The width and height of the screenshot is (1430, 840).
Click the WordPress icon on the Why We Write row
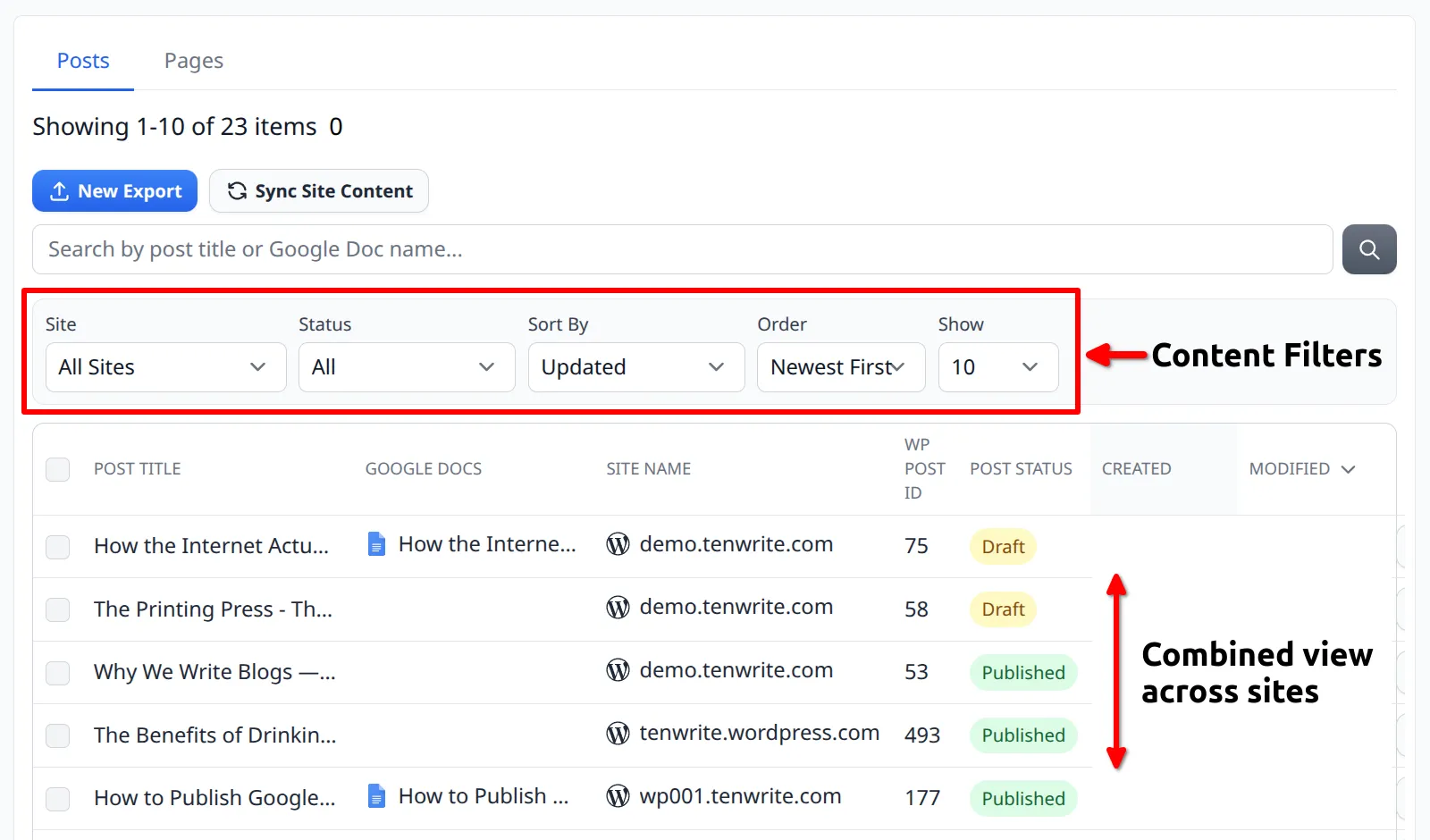pos(617,670)
